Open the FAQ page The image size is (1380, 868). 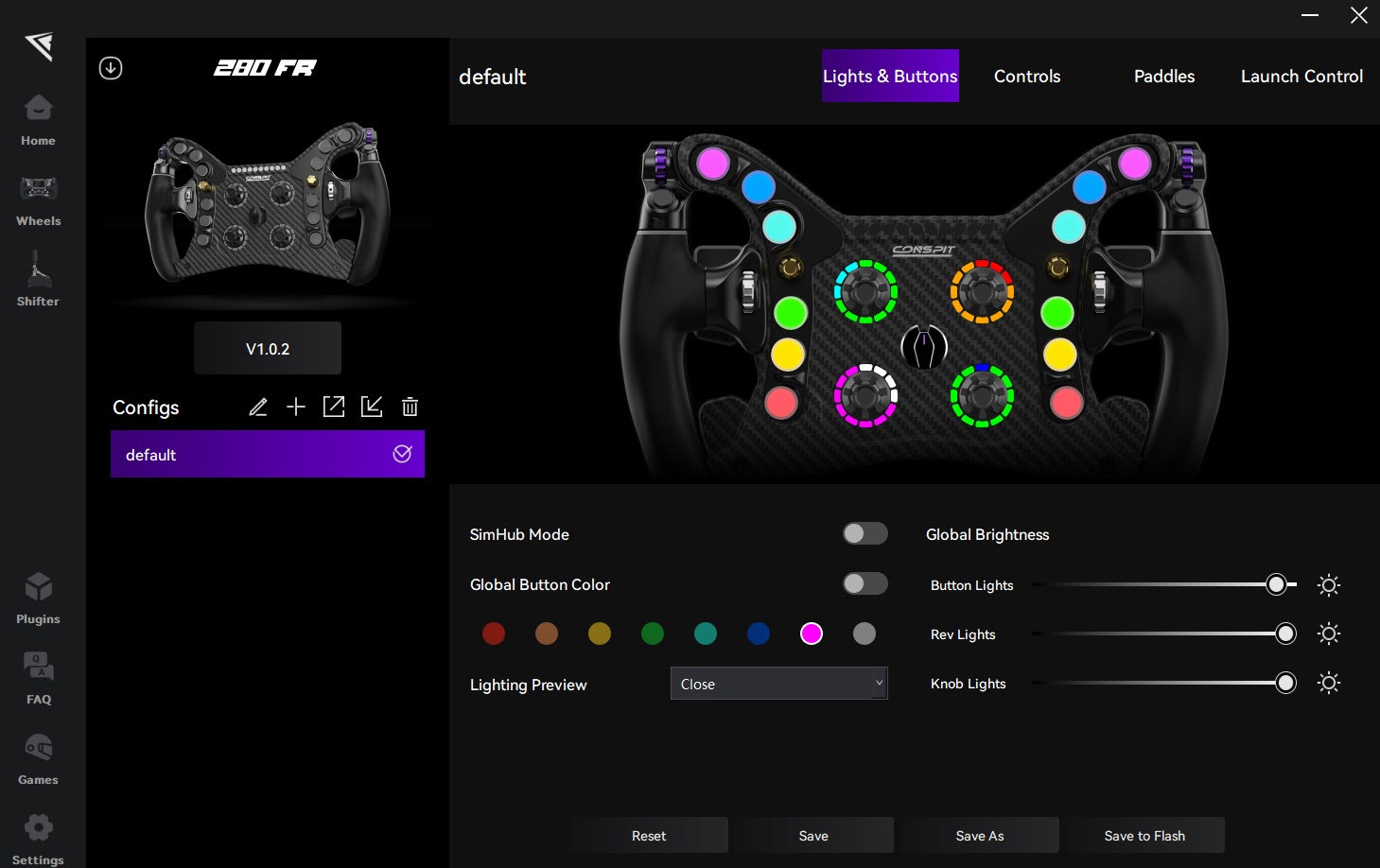38,679
